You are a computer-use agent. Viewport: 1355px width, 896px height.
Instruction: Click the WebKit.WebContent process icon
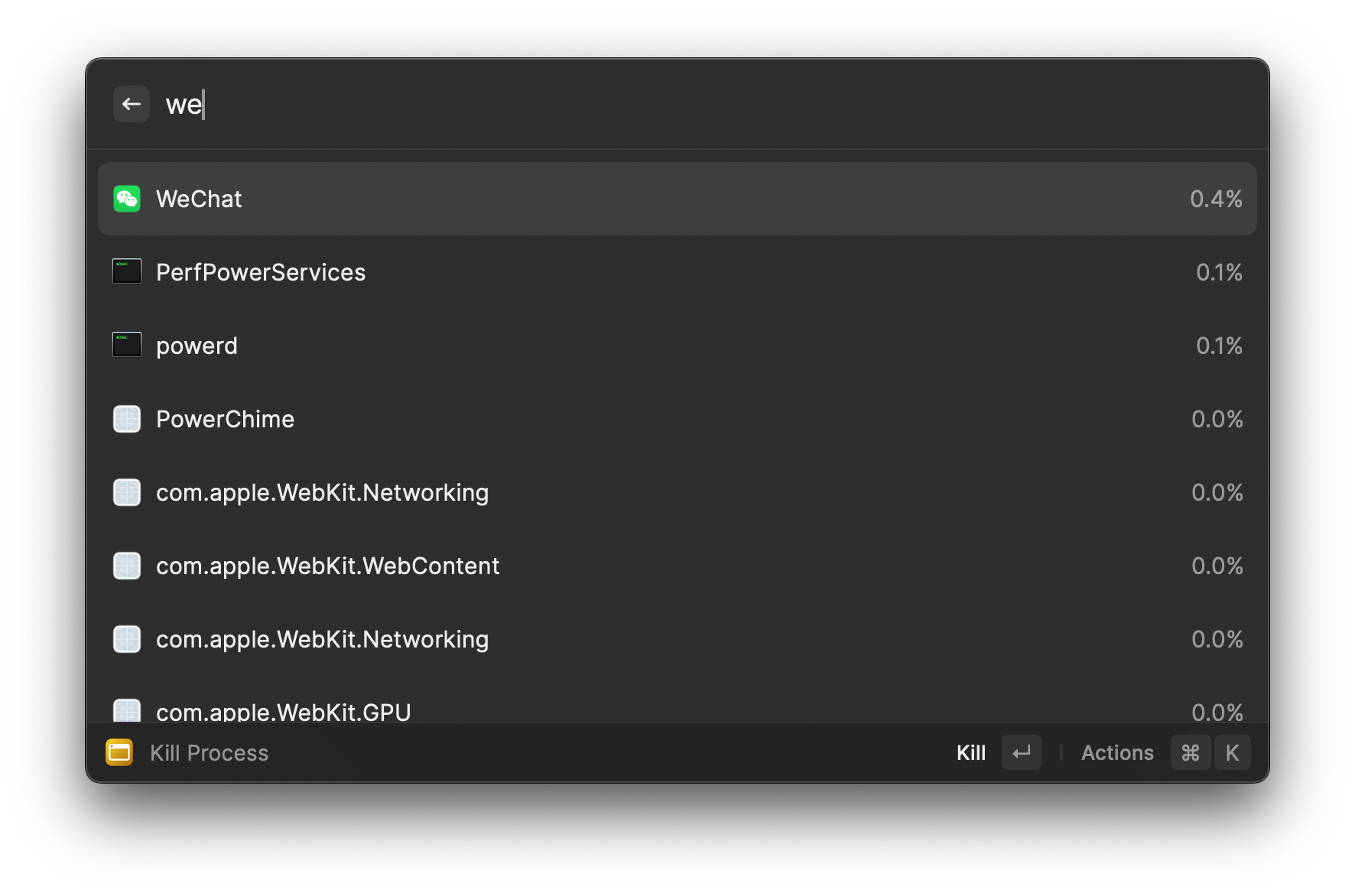(x=127, y=566)
